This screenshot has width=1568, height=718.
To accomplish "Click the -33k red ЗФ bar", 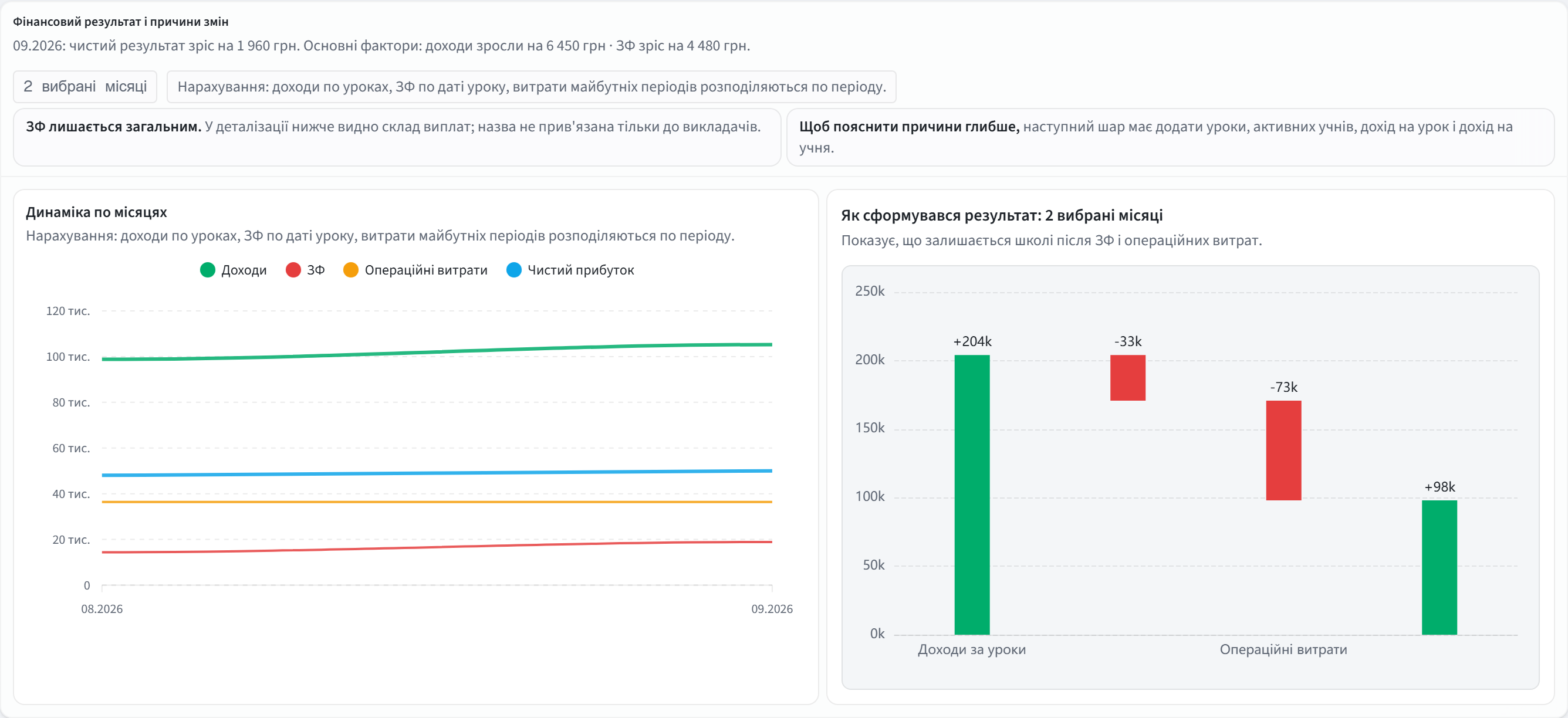I will 1128,378.
